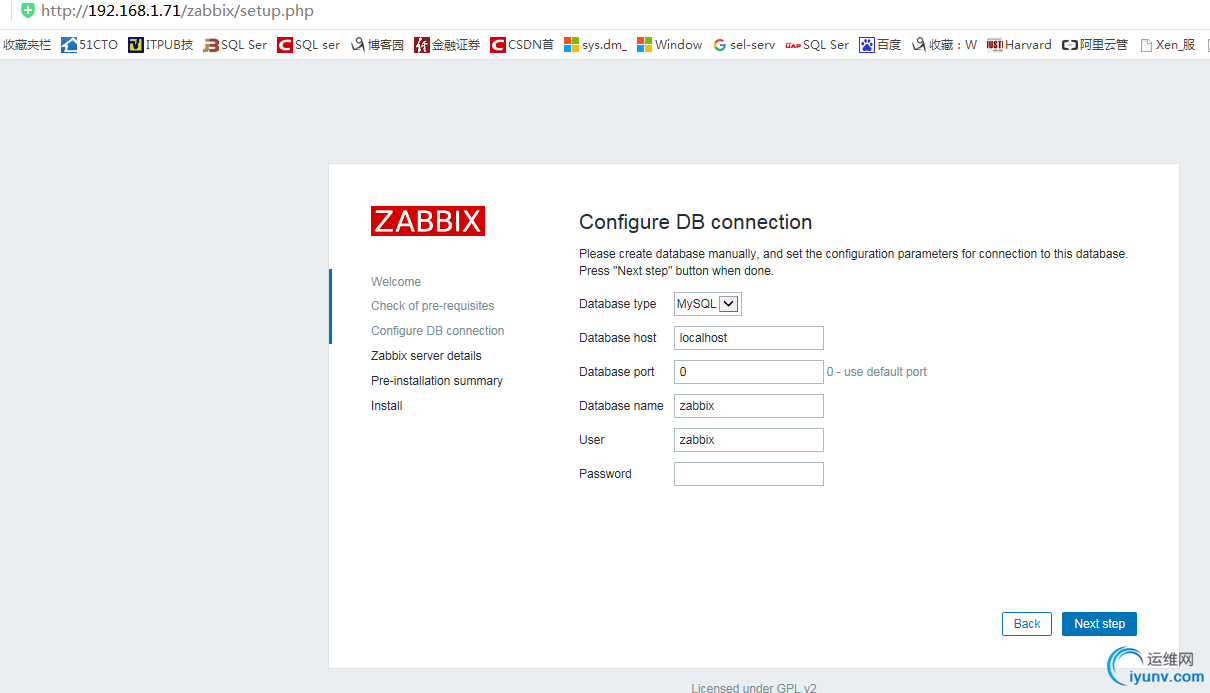Open the Window bookmark

point(670,45)
